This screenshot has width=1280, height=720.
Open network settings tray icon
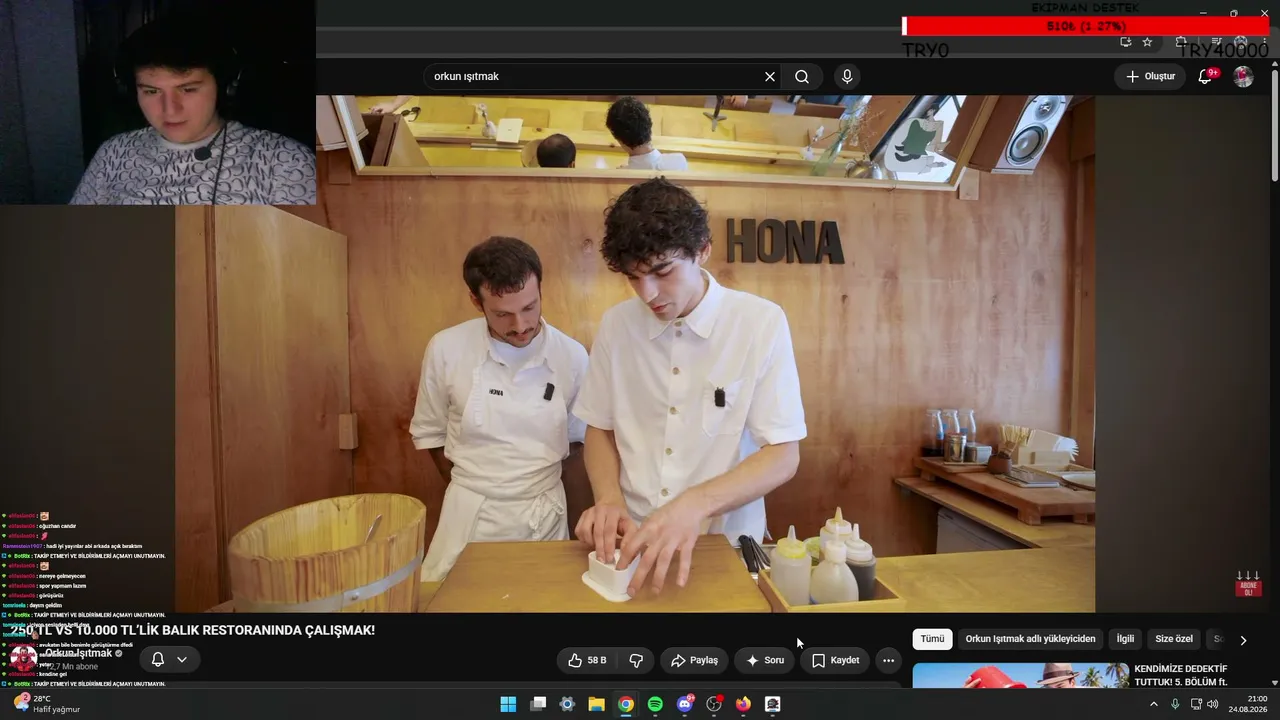coord(1196,704)
